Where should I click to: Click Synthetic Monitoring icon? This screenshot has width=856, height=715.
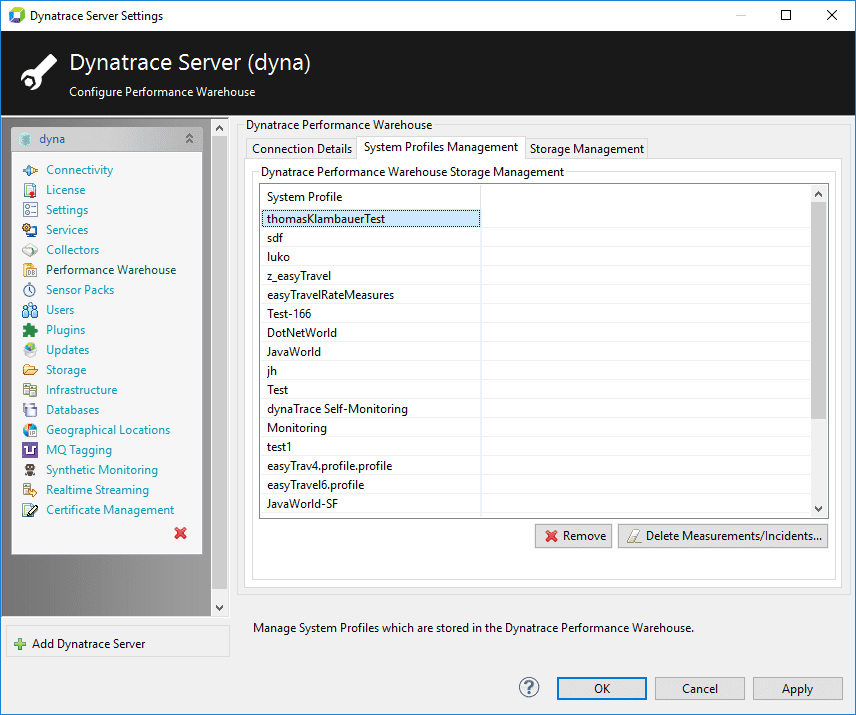pos(30,470)
